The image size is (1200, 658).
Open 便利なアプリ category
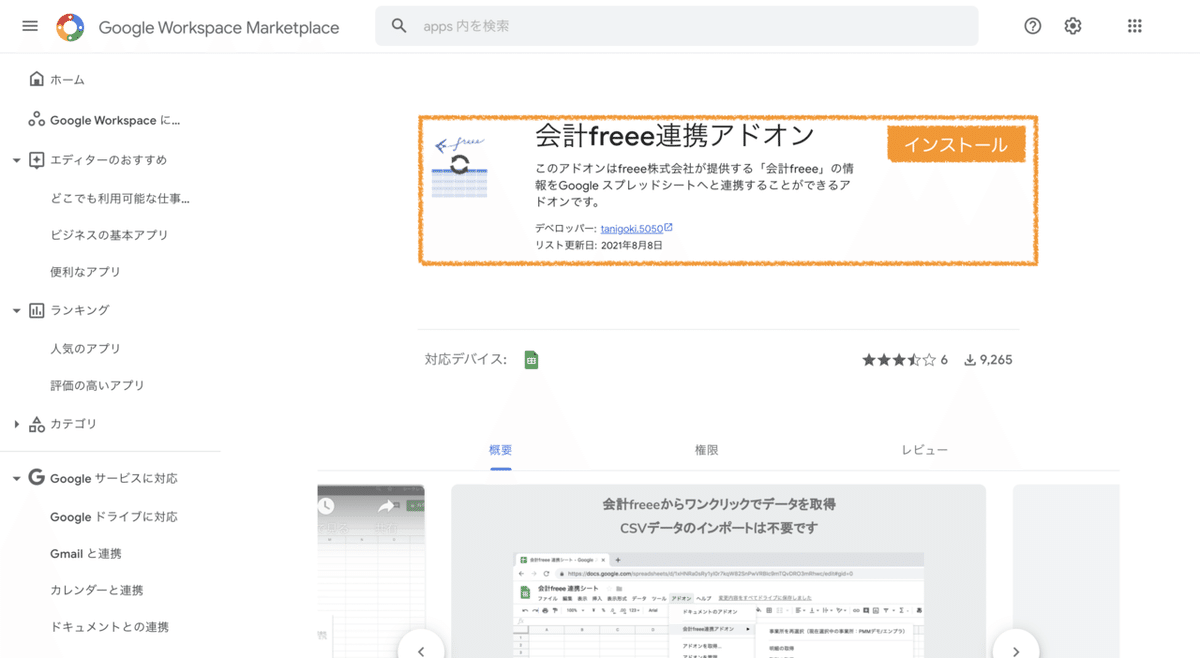pos(85,272)
